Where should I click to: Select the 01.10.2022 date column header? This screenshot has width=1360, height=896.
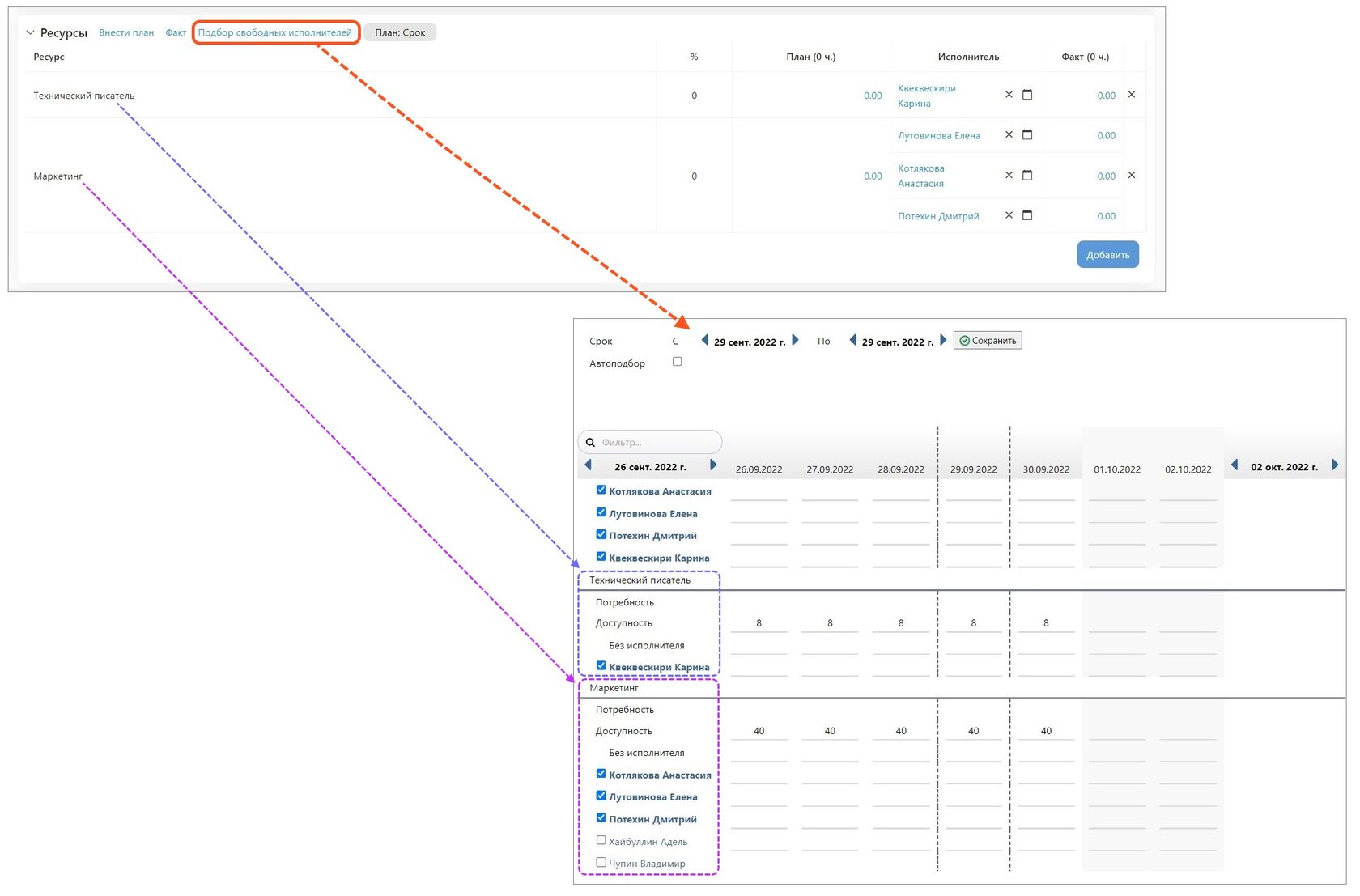click(x=1117, y=469)
